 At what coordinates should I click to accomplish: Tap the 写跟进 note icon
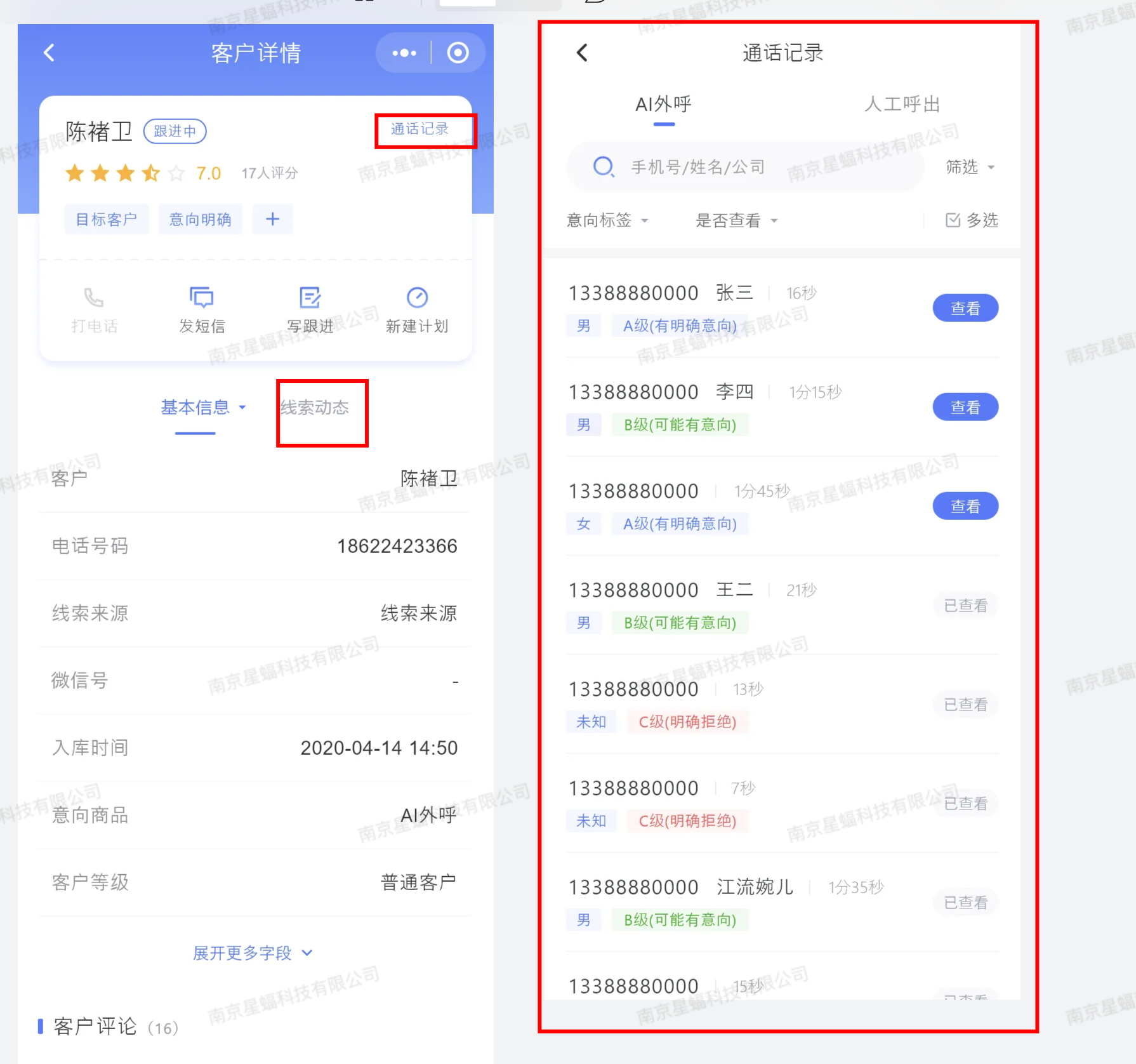point(310,297)
